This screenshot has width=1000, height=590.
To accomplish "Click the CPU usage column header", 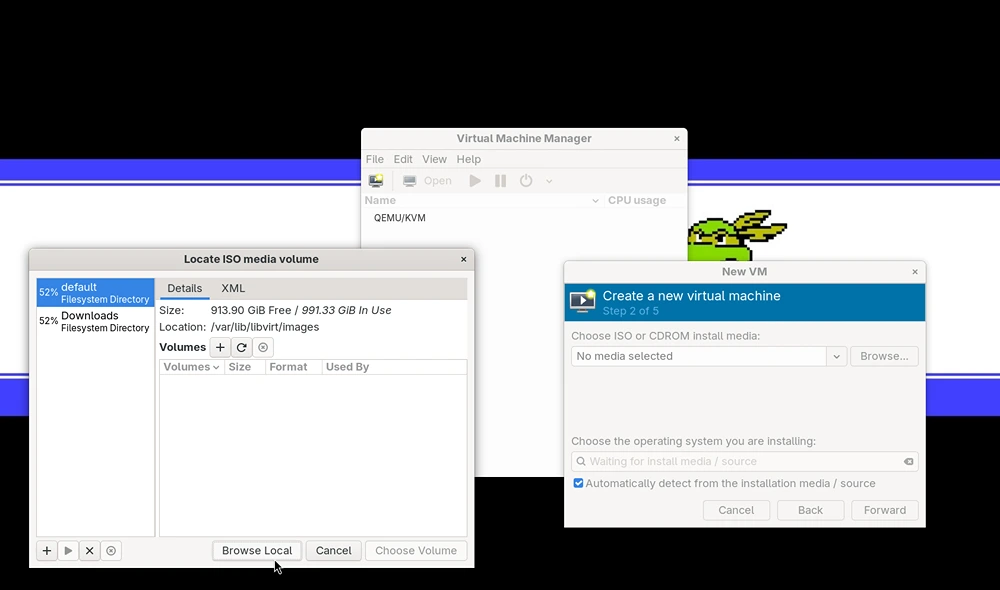I will click(645, 200).
